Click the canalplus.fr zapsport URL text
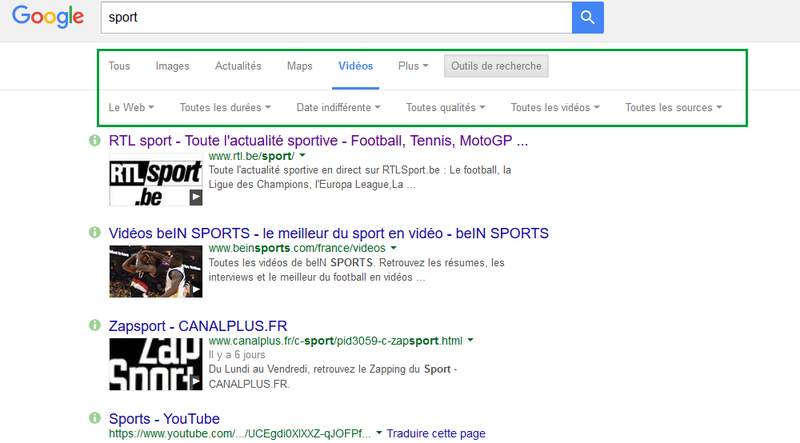The height and width of the screenshot is (443, 800). (x=335, y=340)
